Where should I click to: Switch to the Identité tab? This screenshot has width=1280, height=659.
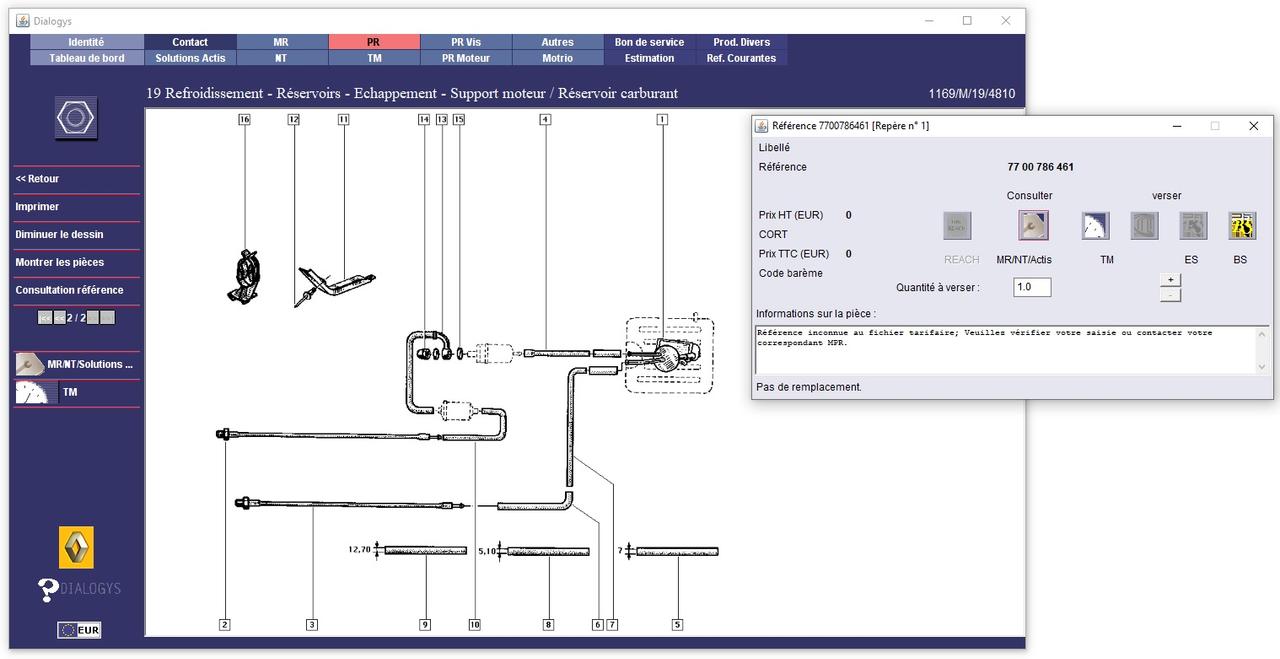pos(86,42)
